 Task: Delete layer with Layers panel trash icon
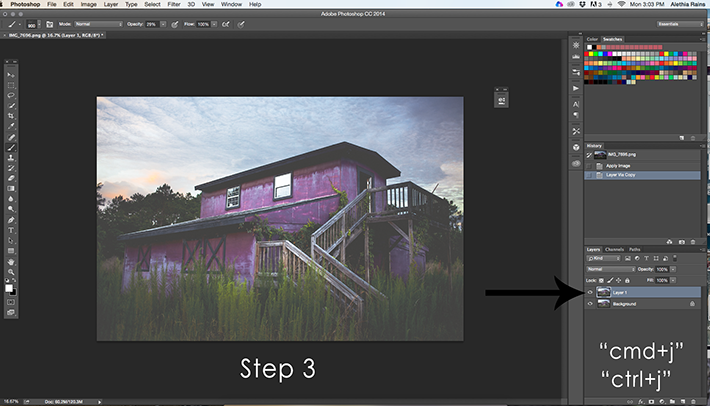(x=693, y=401)
